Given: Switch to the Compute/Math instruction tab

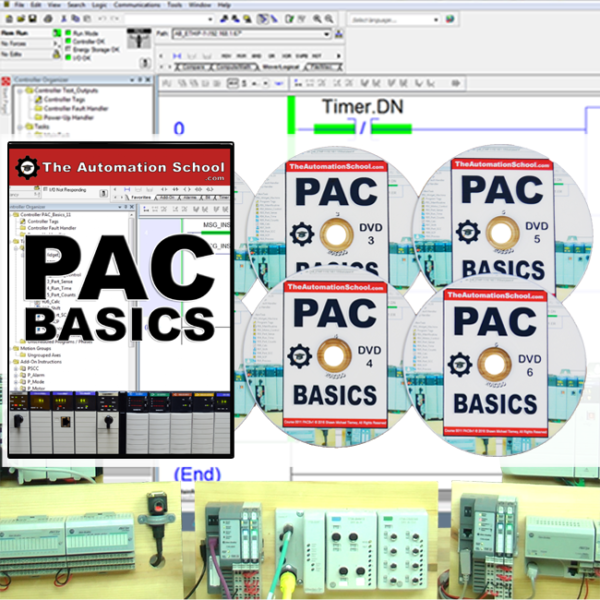Looking at the screenshot, I should [235, 67].
